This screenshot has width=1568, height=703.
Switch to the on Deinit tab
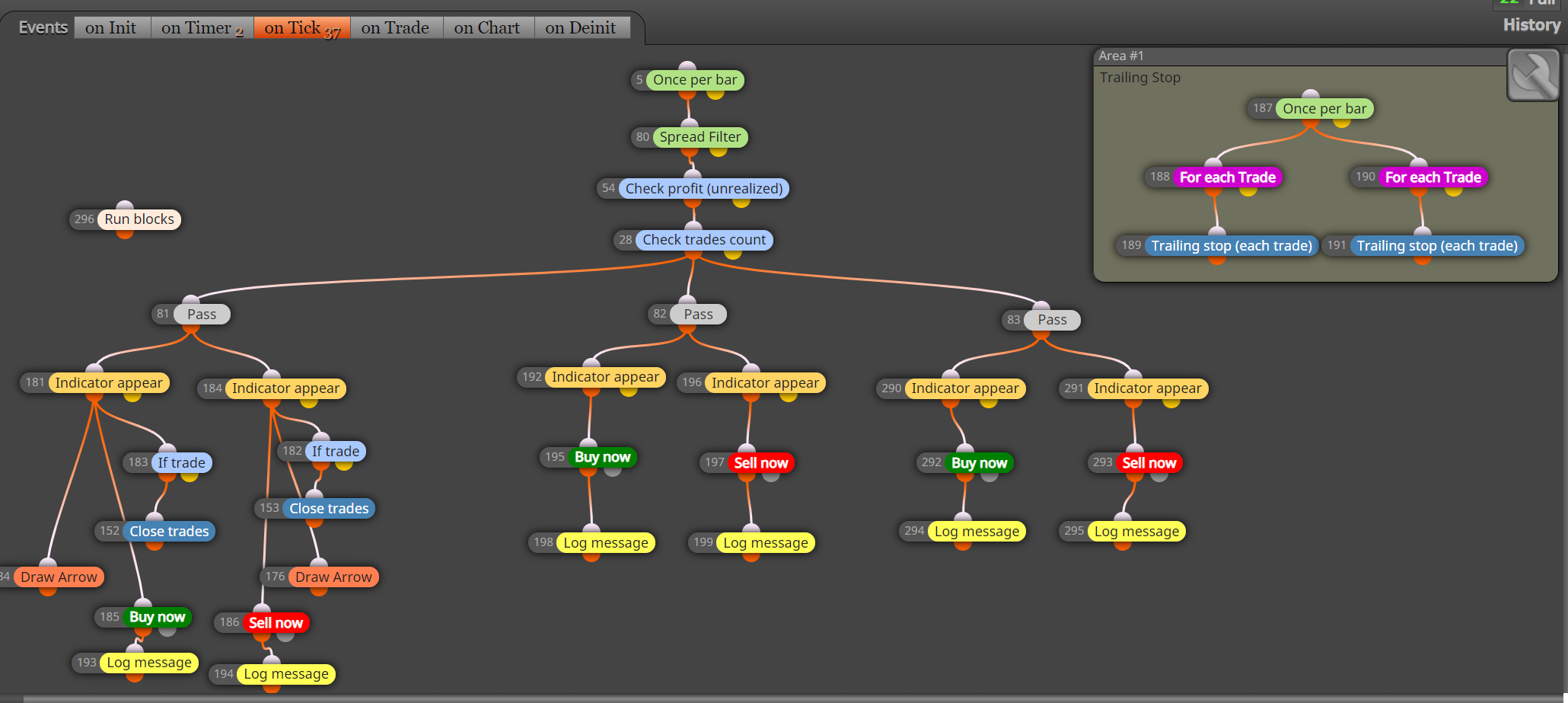pyautogui.click(x=582, y=27)
